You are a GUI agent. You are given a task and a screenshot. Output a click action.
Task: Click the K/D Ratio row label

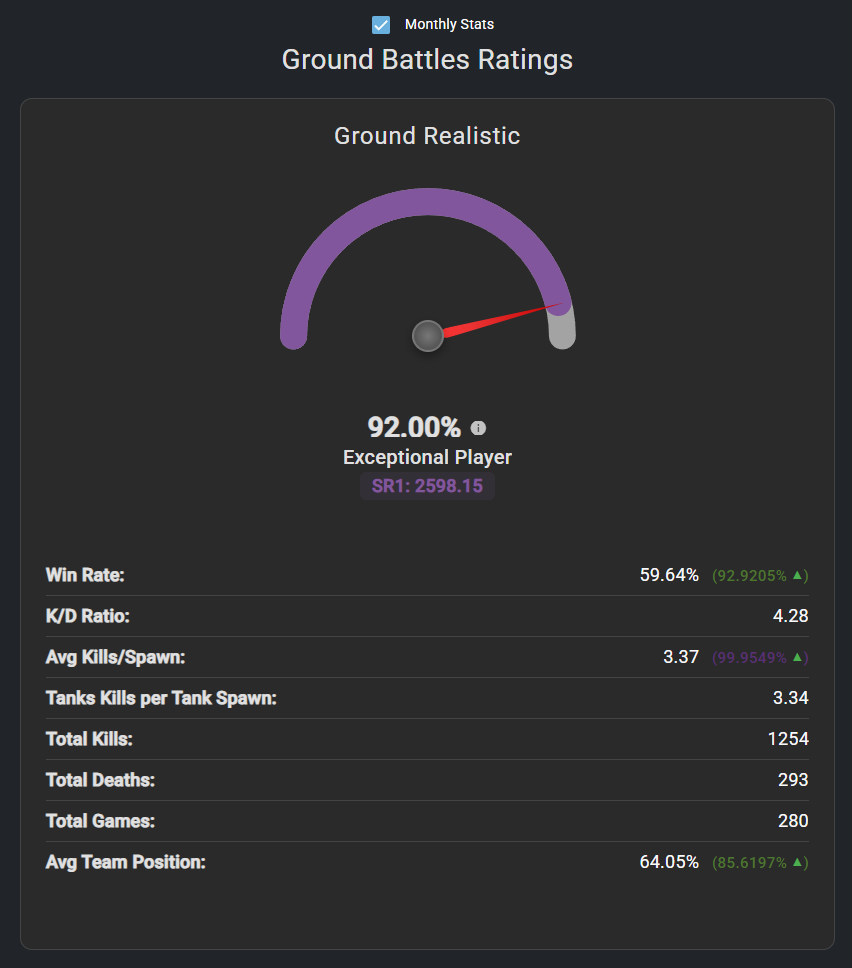[88, 616]
